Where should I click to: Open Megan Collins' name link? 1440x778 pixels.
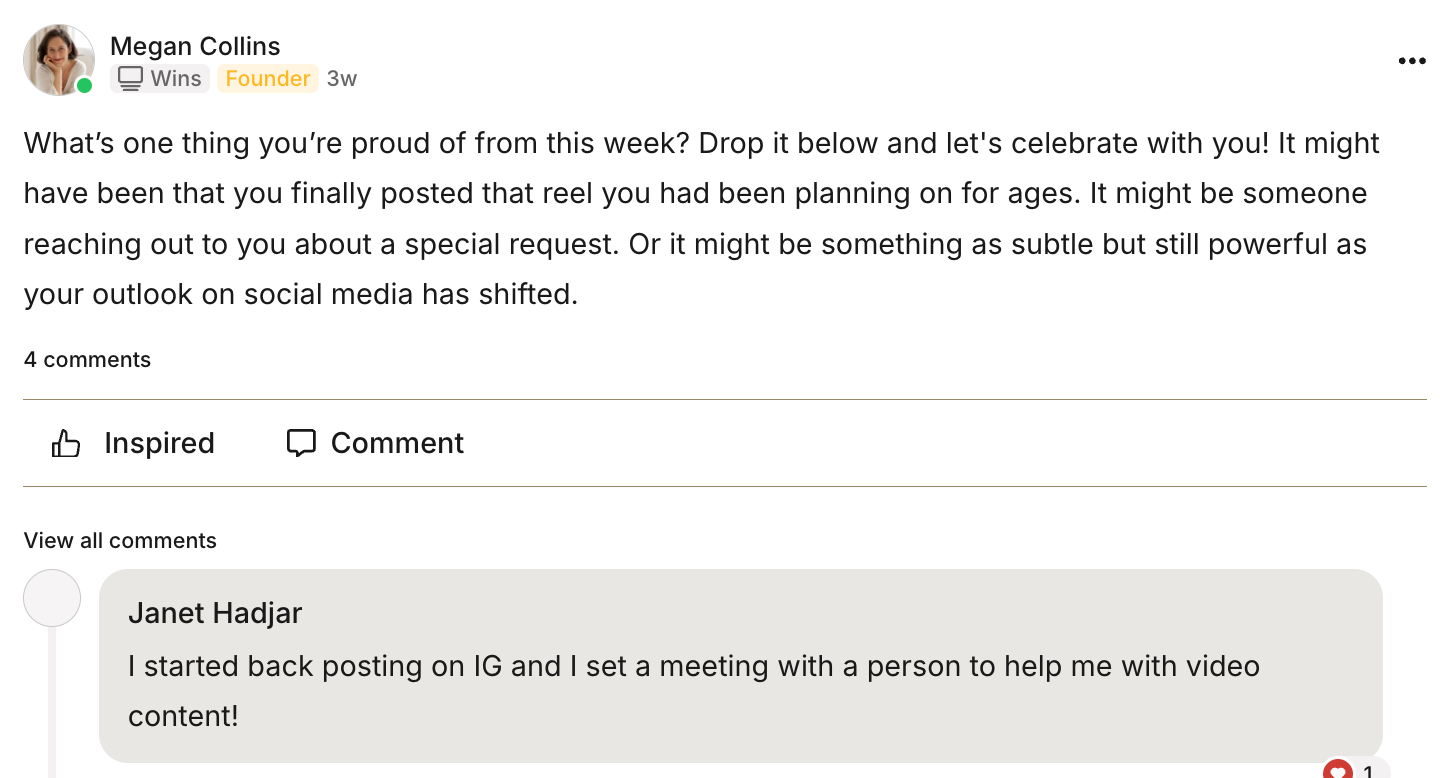(x=196, y=46)
